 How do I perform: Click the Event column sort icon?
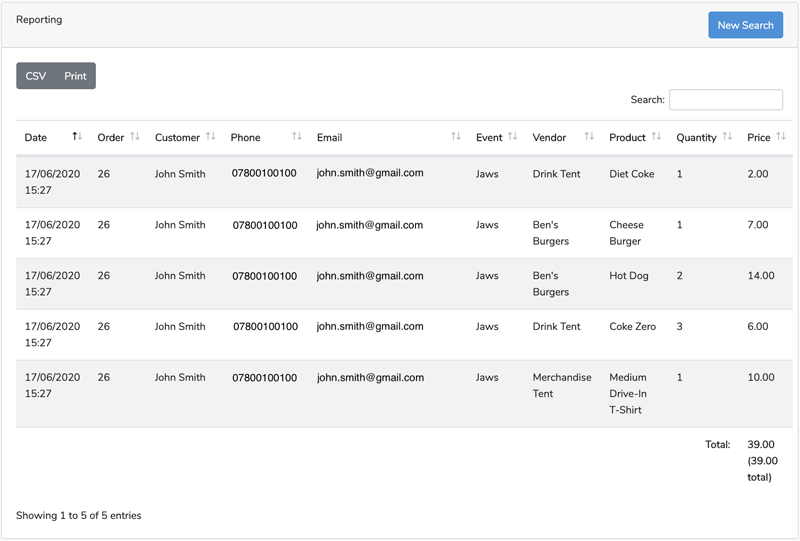pos(513,136)
